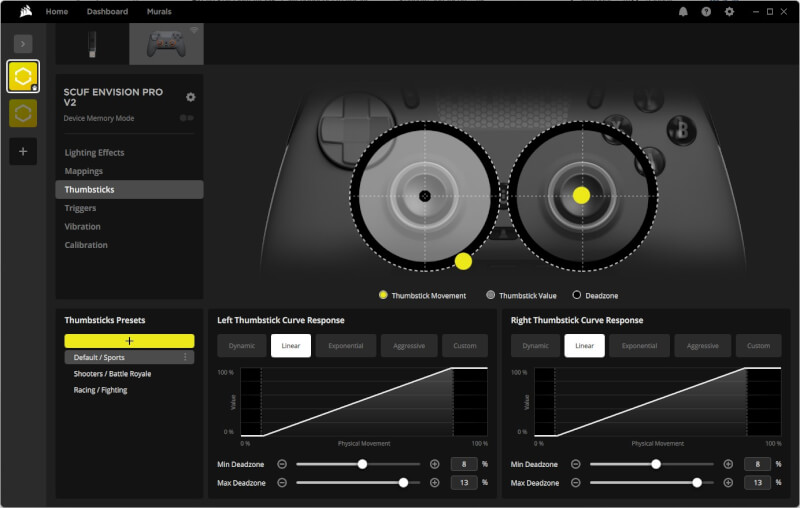800x508 pixels.
Task: Choose Dynamic curve for right thumbstick
Action: tap(535, 346)
